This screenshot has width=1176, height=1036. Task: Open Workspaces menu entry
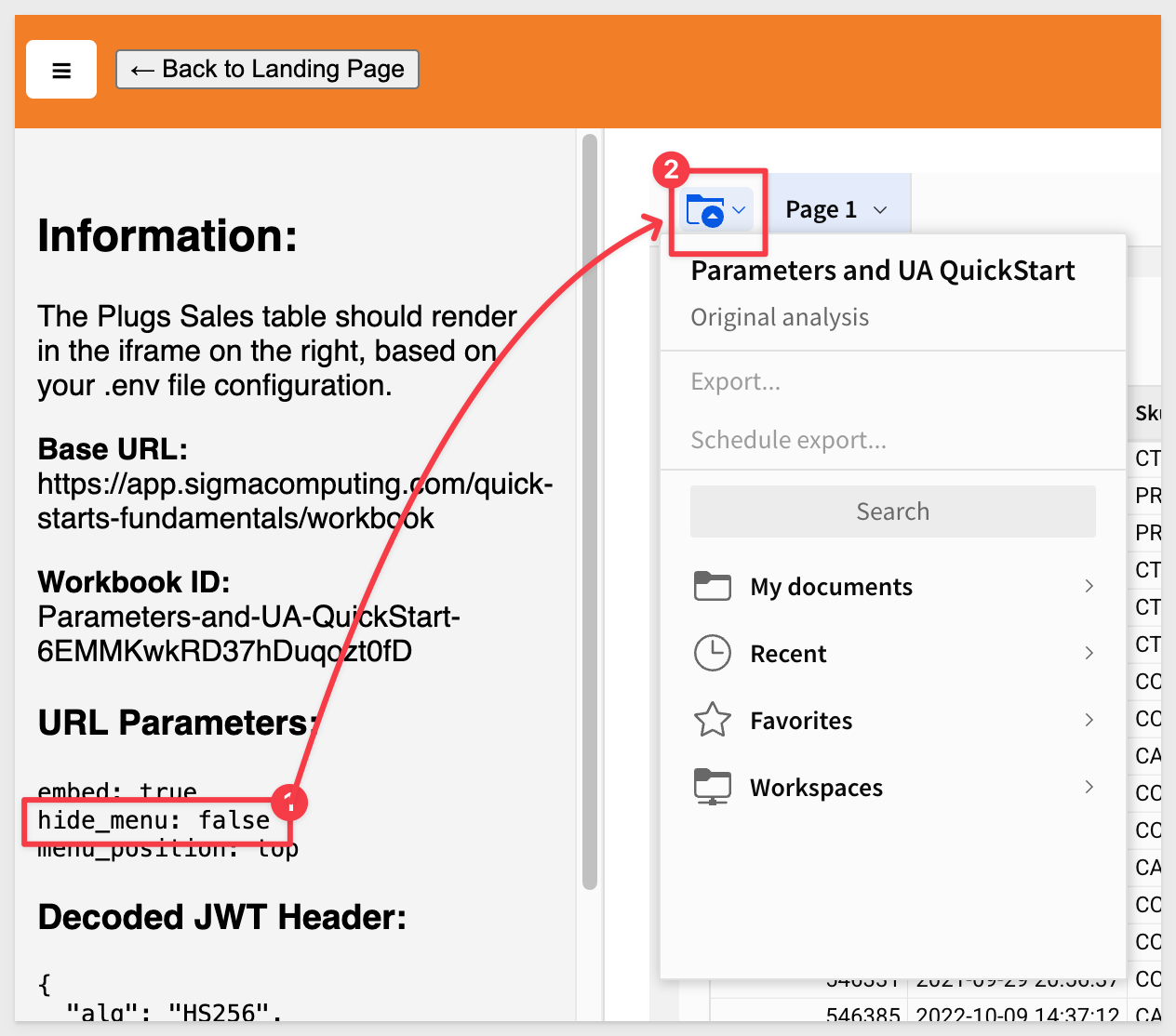coord(893,788)
